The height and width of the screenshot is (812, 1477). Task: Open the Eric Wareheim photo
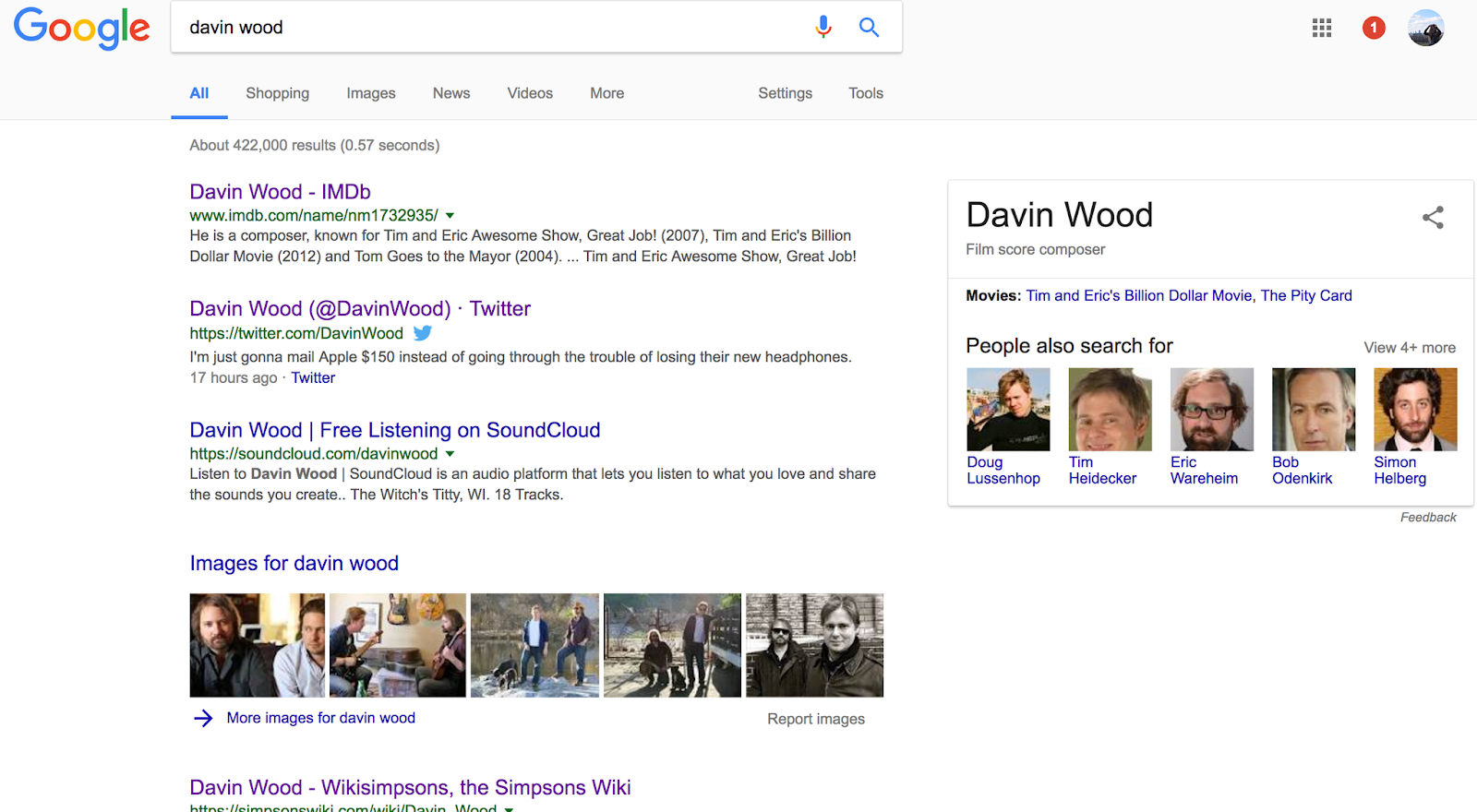pos(1212,410)
